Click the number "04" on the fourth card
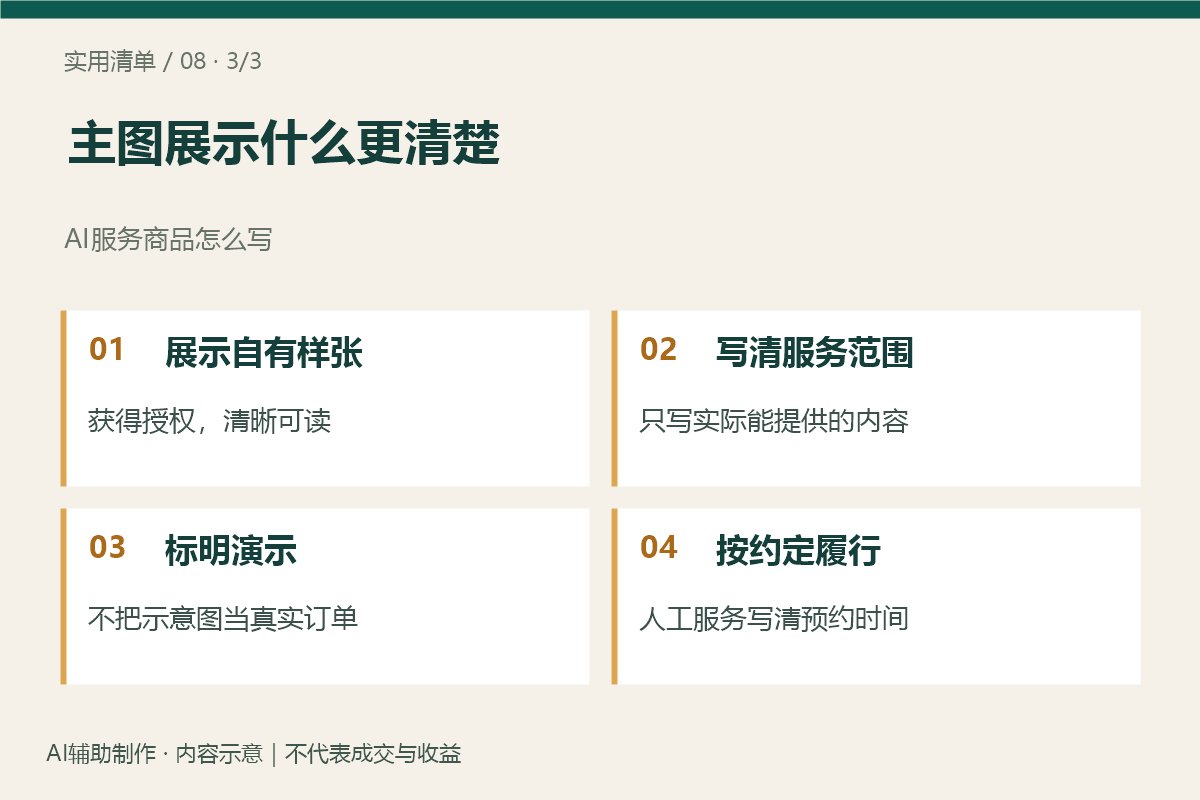1200x800 pixels. 658,548
